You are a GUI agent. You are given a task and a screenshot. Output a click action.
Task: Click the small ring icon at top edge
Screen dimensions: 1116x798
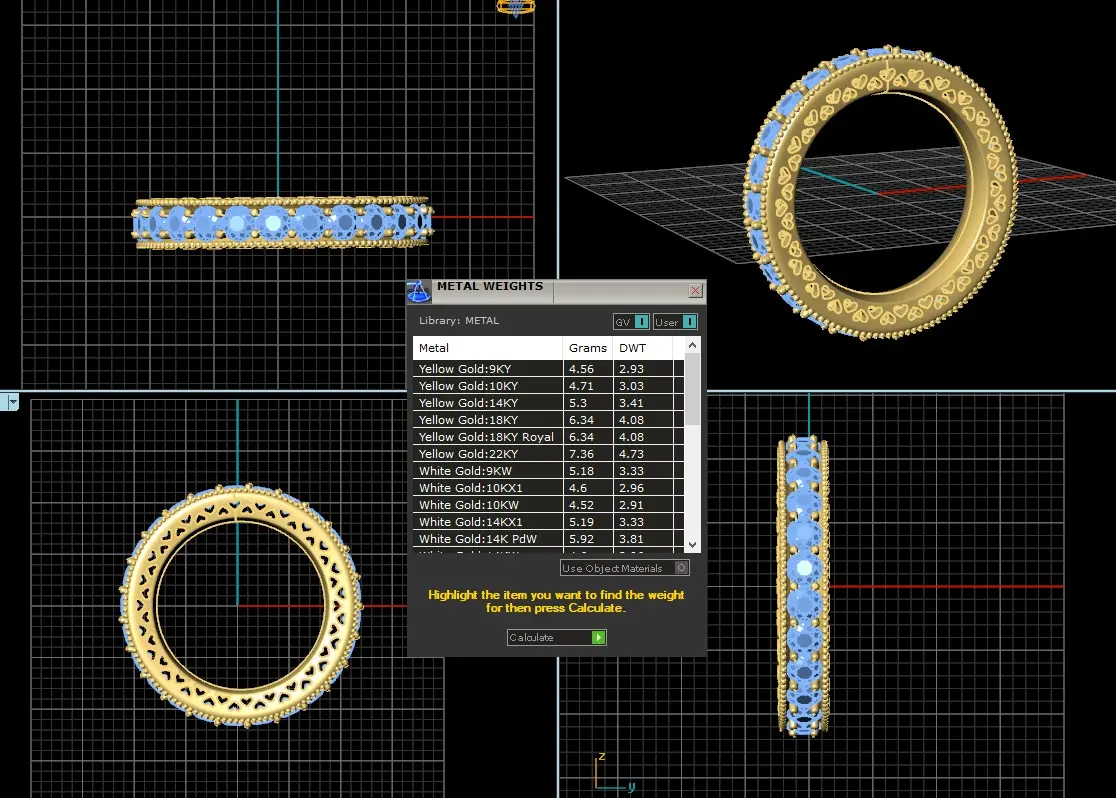pyautogui.click(x=516, y=8)
